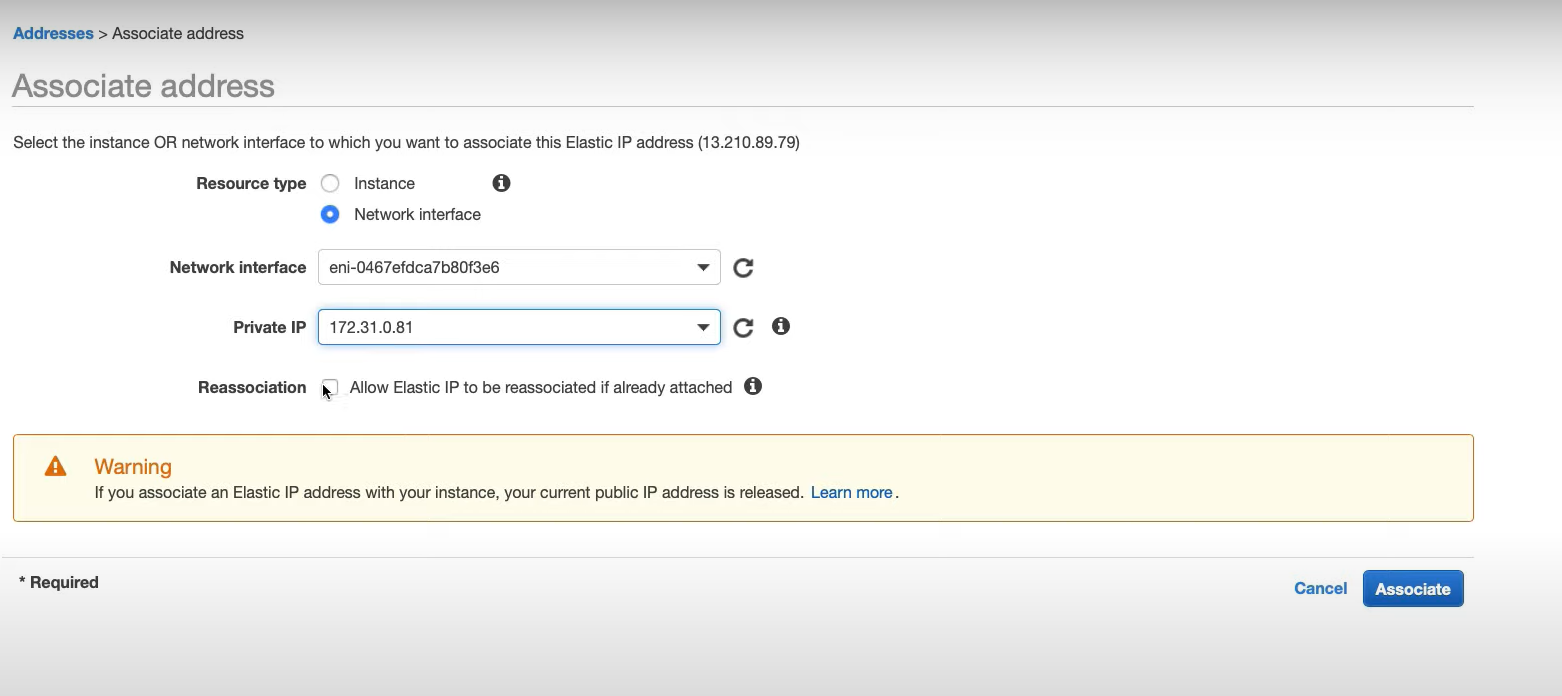This screenshot has height=696, width=1562.
Task: Click the info icon beside Private IP
Action: (x=781, y=326)
